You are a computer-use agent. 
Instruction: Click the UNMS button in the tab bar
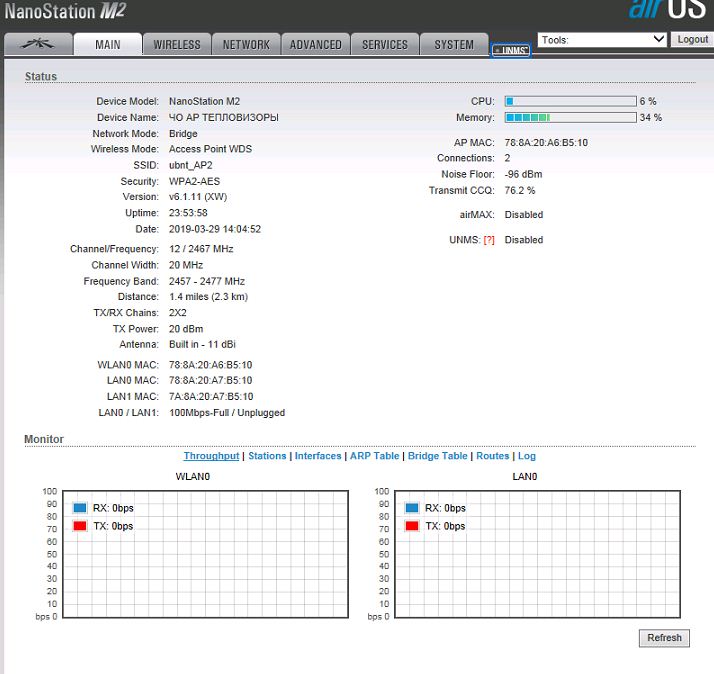click(510, 50)
